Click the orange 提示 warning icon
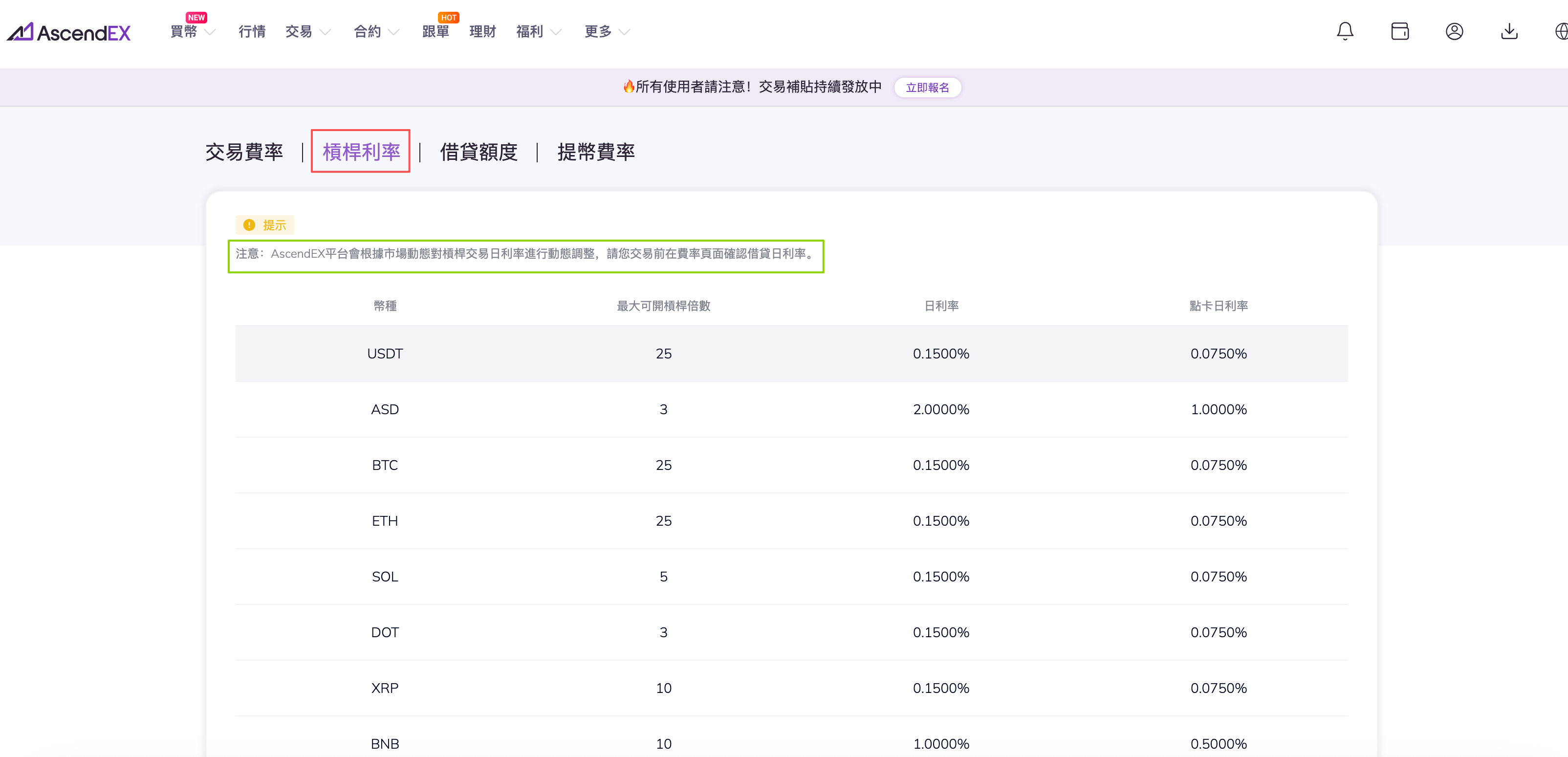Image resolution: width=1568 pixels, height=757 pixels. coord(249,225)
